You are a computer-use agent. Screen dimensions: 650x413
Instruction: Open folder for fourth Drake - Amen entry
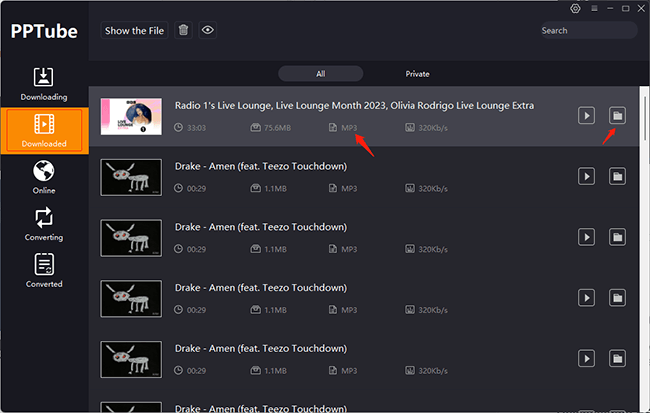coord(617,358)
